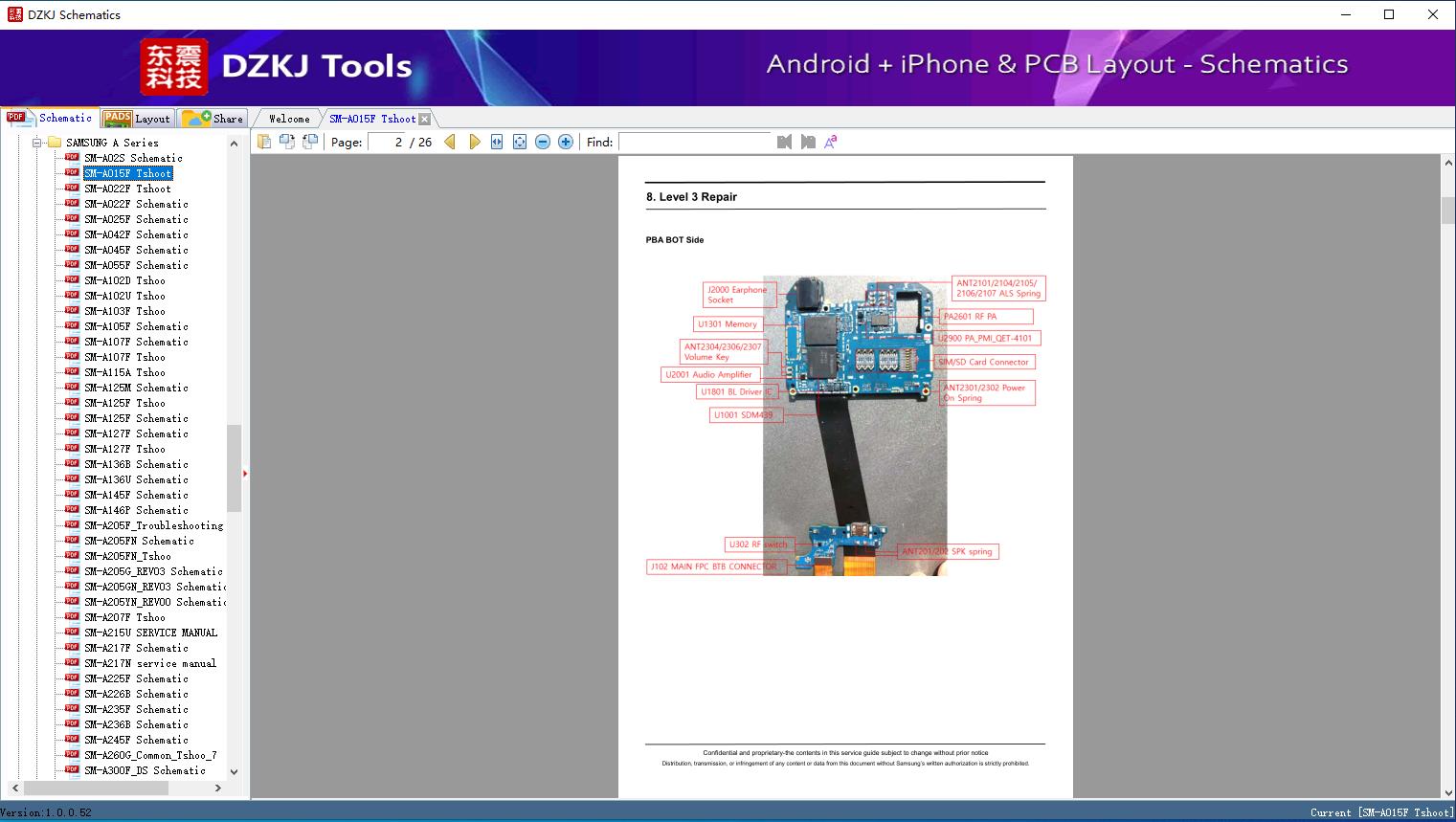
Task: Open SM-A025F Schematic
Action: point(136,219)
